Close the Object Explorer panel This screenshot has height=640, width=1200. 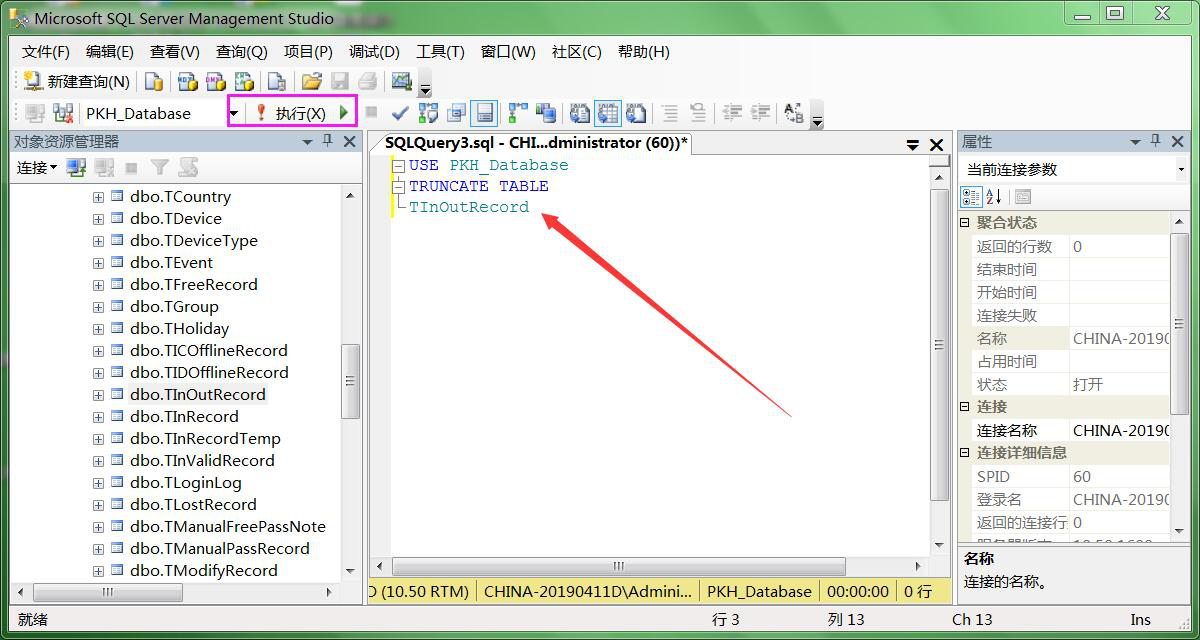[x=350, y=142]
